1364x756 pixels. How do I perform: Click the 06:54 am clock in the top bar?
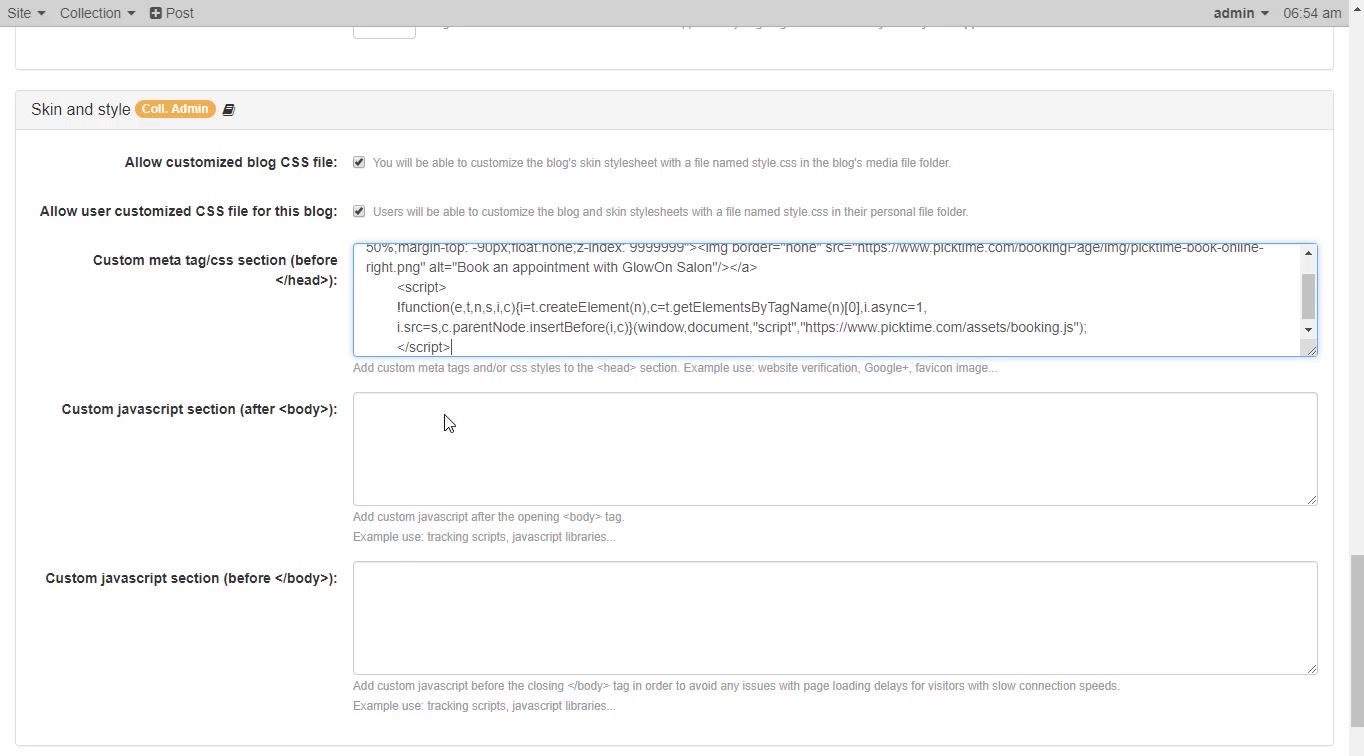(x=1312, y=13)
